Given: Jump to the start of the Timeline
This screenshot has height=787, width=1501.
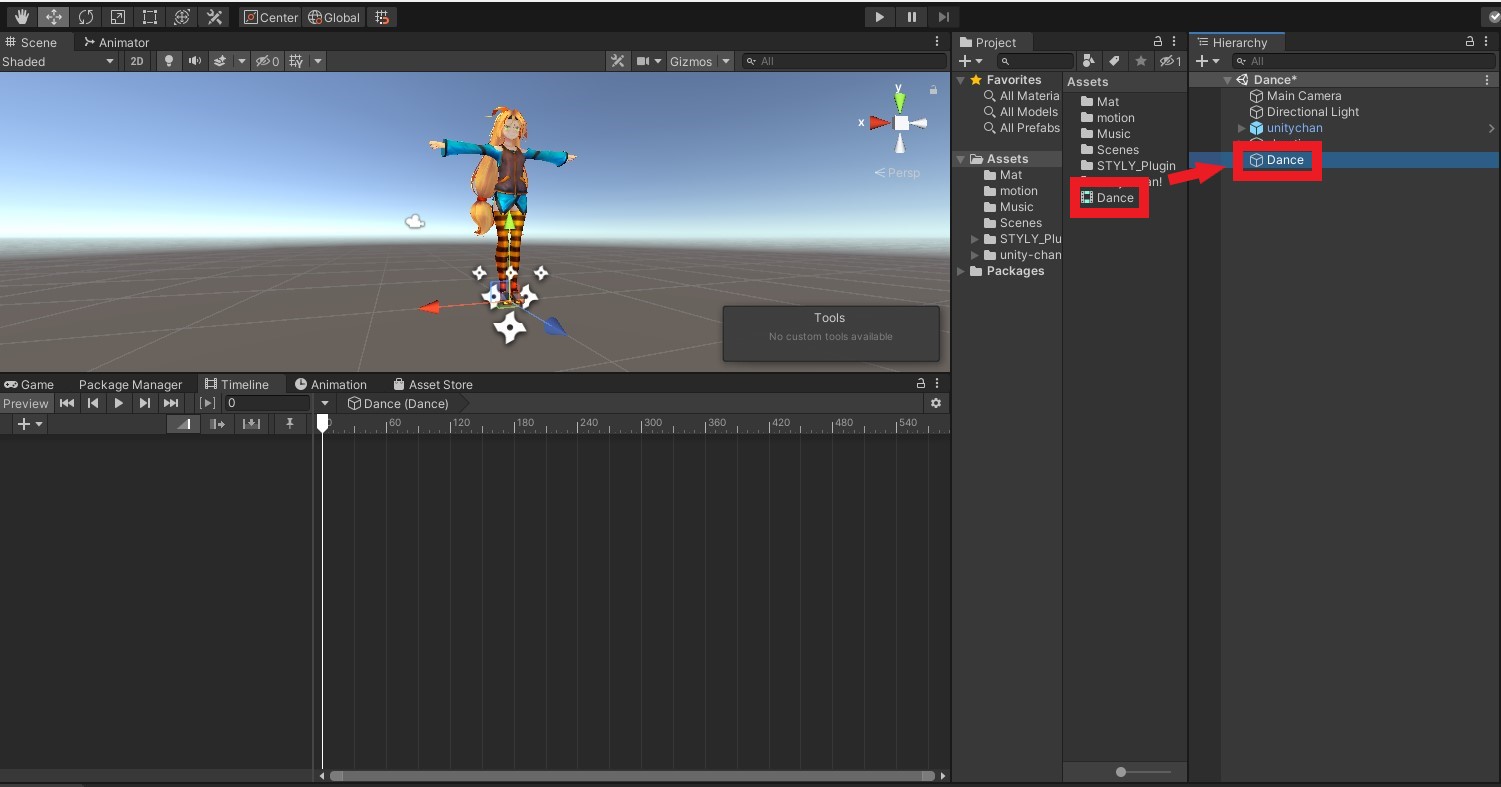Looking at the screenshot, I should [x=67, y=403].
